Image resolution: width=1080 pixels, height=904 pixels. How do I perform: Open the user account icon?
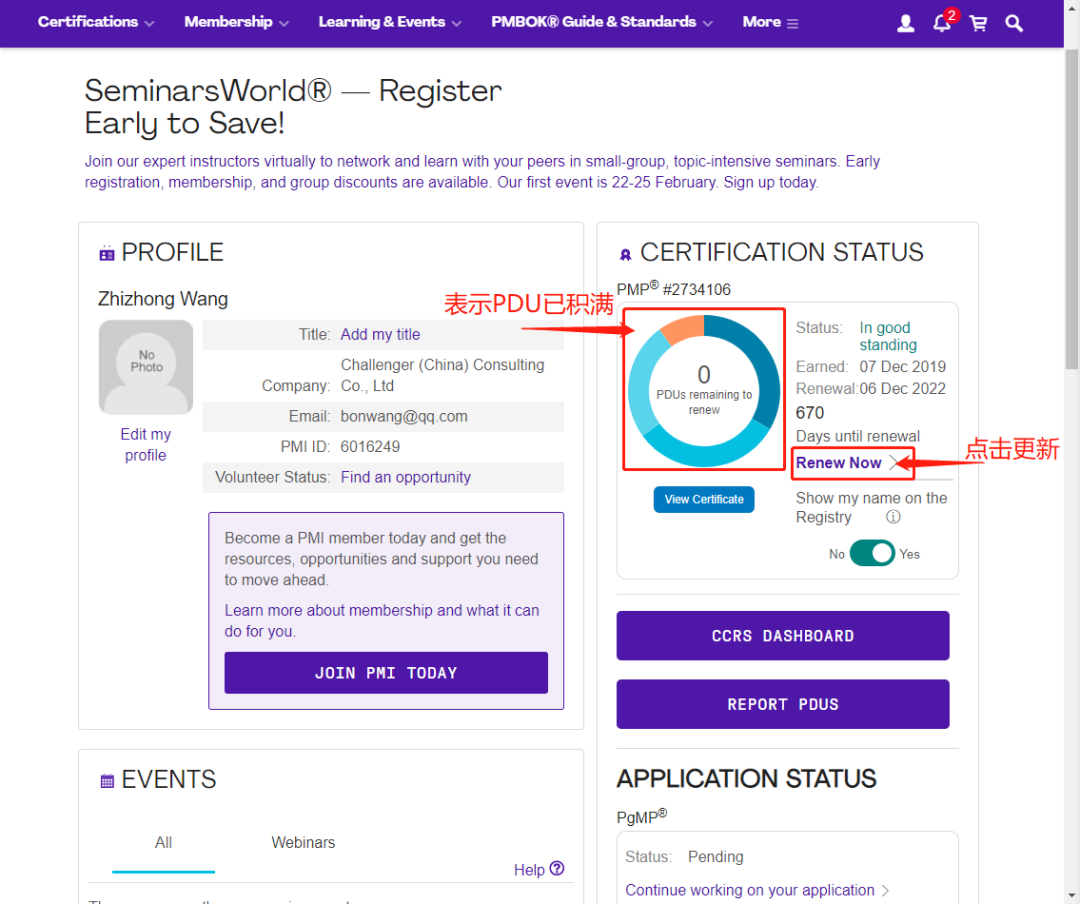(906, 23)
